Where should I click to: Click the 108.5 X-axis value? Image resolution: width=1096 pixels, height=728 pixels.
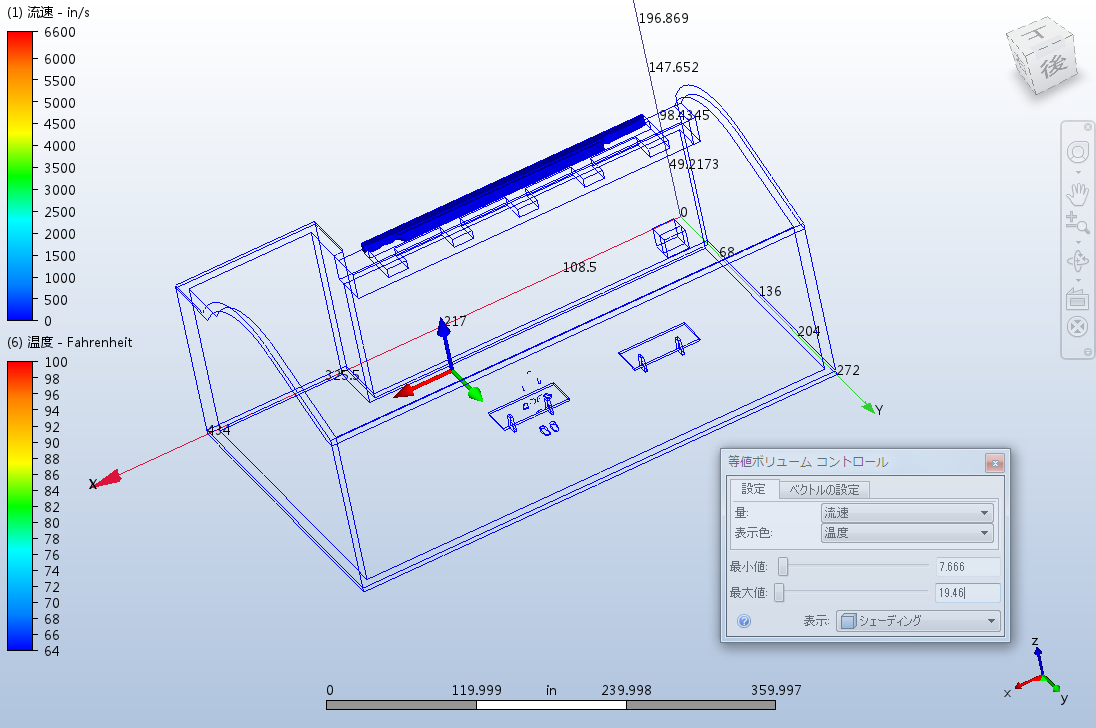coord(579,267)
